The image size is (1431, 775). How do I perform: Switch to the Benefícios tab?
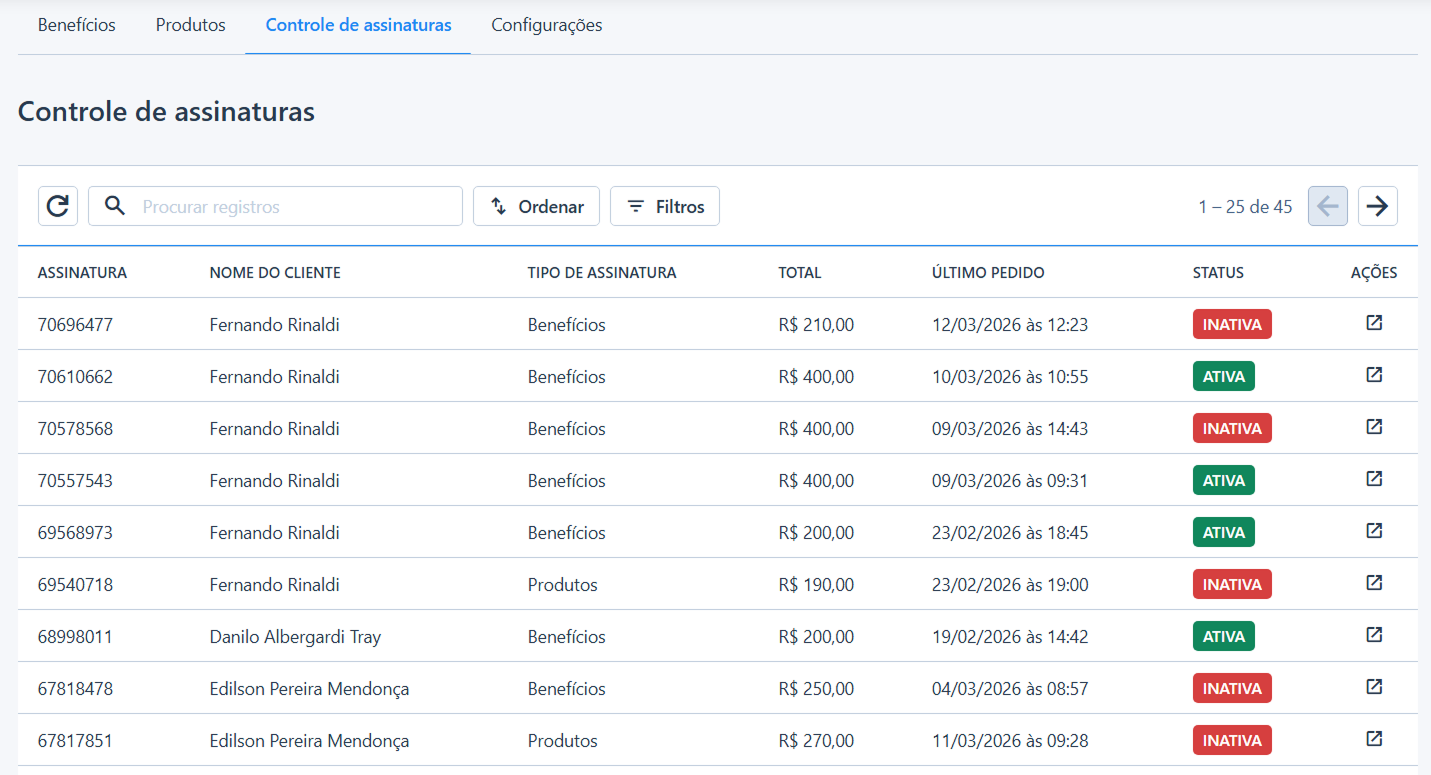[x=77, y=25]
